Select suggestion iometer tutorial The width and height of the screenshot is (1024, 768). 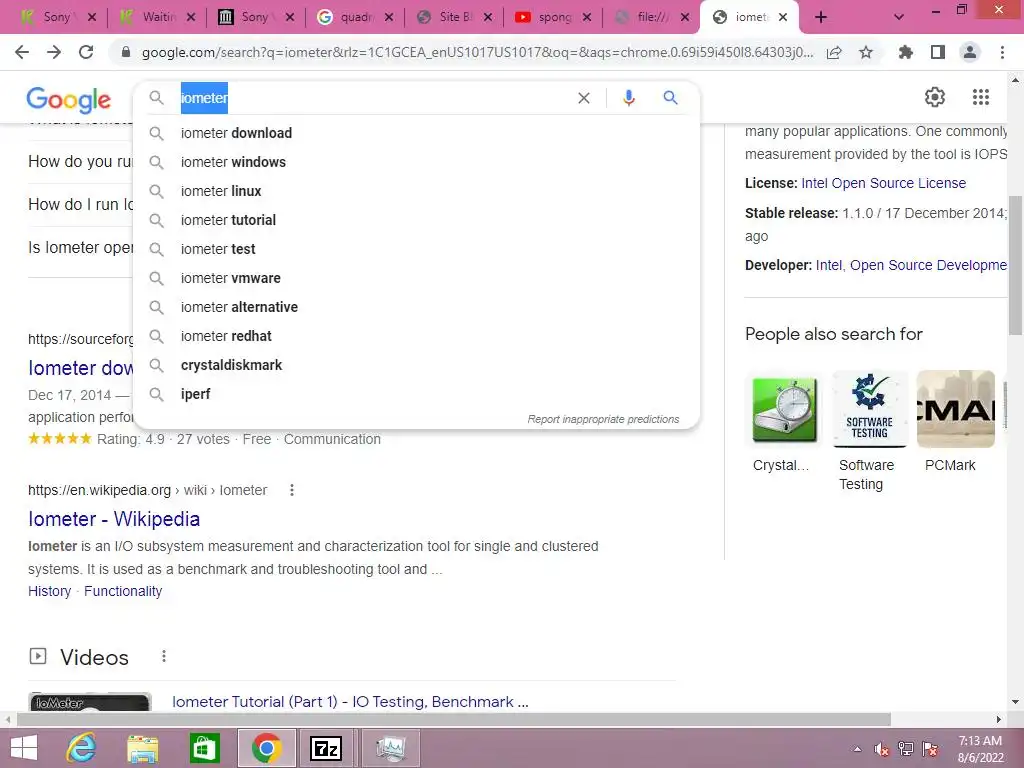417,220
